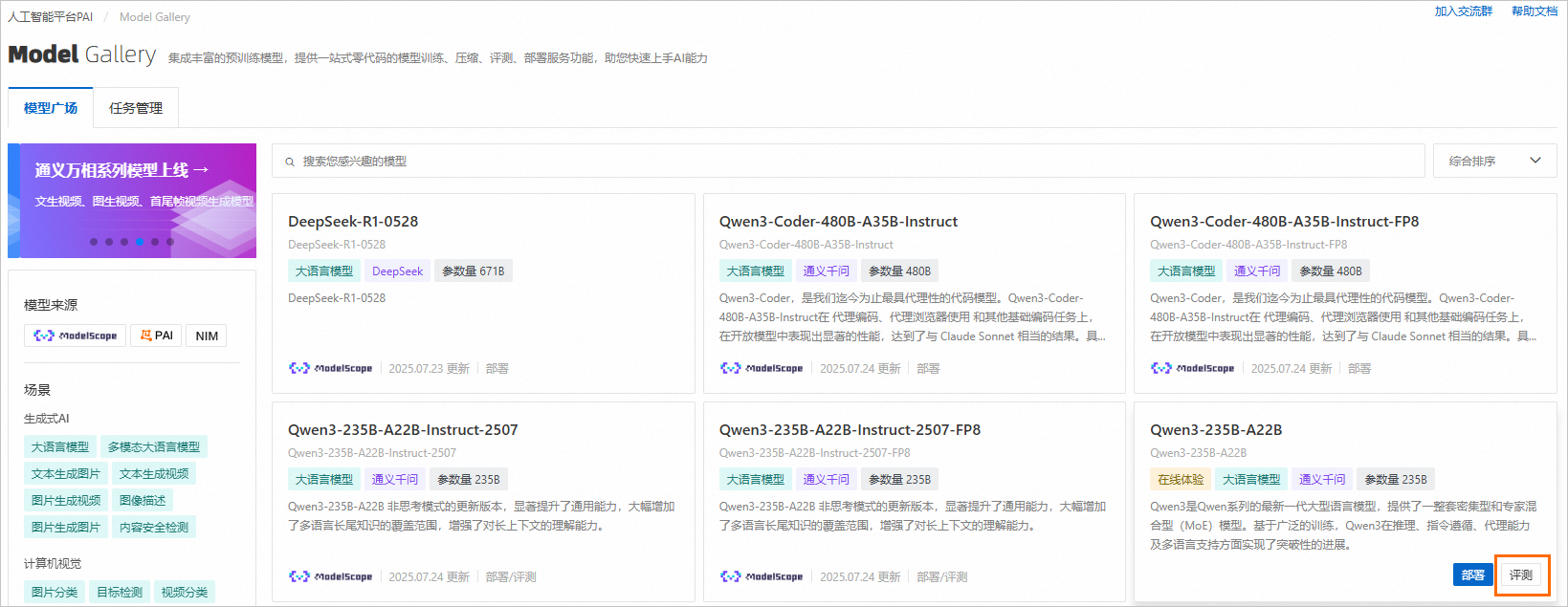The height and width of the screenshot is (607, 1568).
Task: Click ModelScope logo on Qwen3-235B-A22B-Instruct-2507-FP8 card
Action: tap(762, 576)
